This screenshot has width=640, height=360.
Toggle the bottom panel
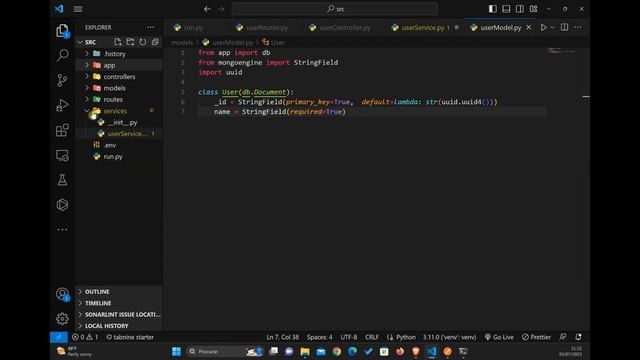coord(506,9)
